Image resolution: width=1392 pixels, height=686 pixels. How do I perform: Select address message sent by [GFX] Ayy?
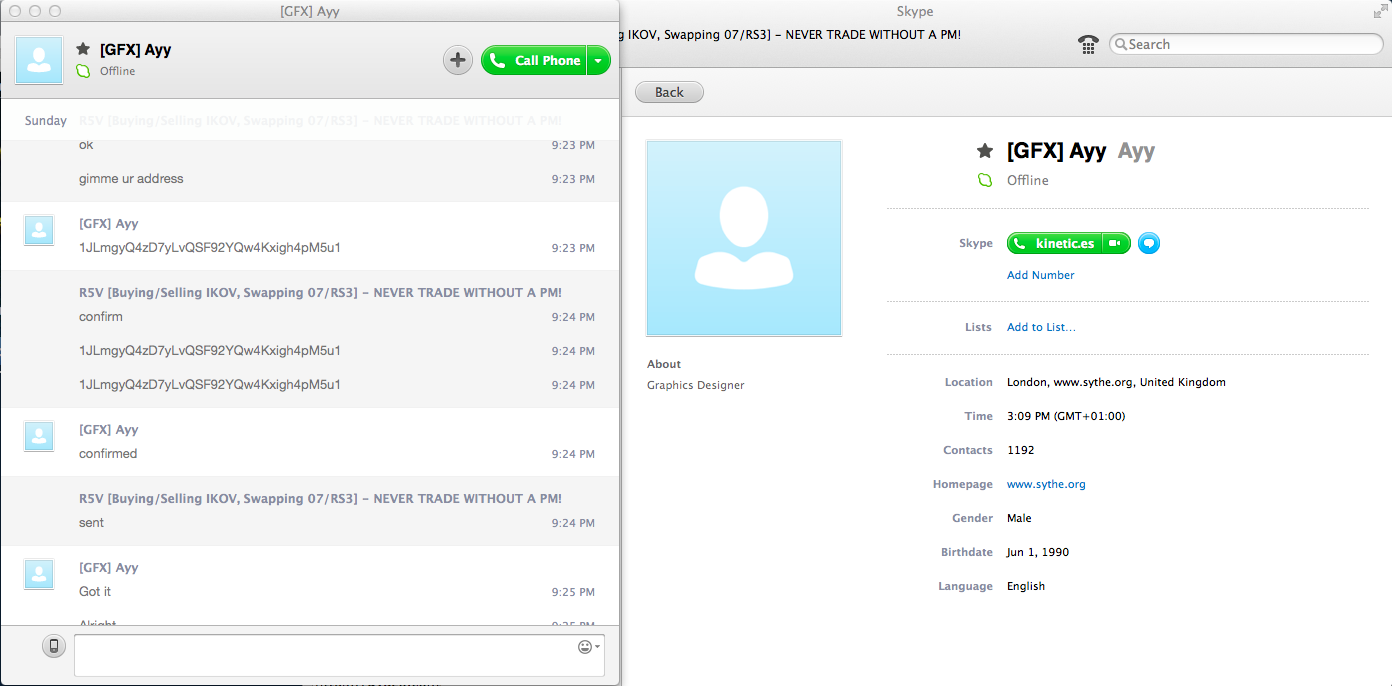coord(210,248)
